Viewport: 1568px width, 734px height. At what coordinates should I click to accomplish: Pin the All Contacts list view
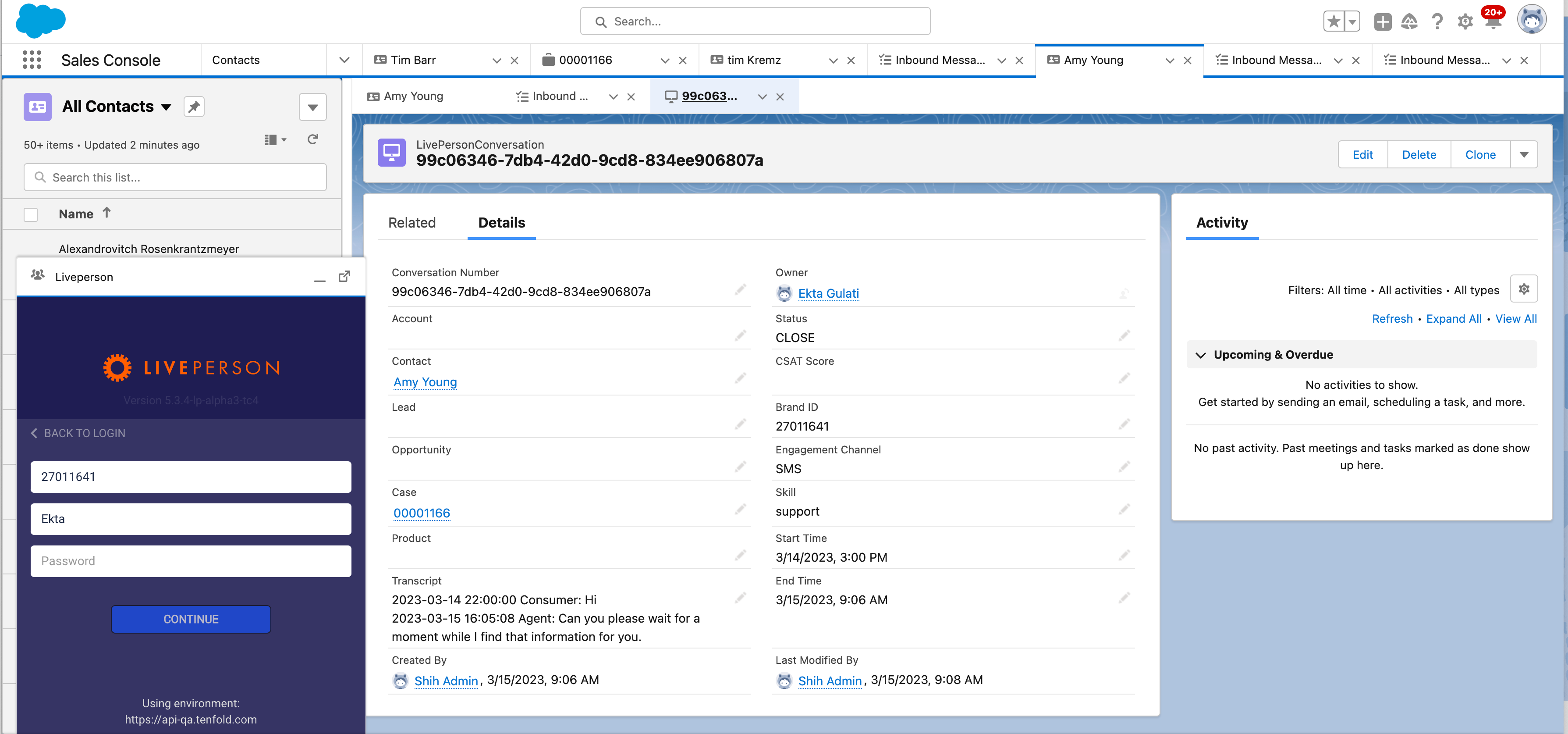coord(194,107)
